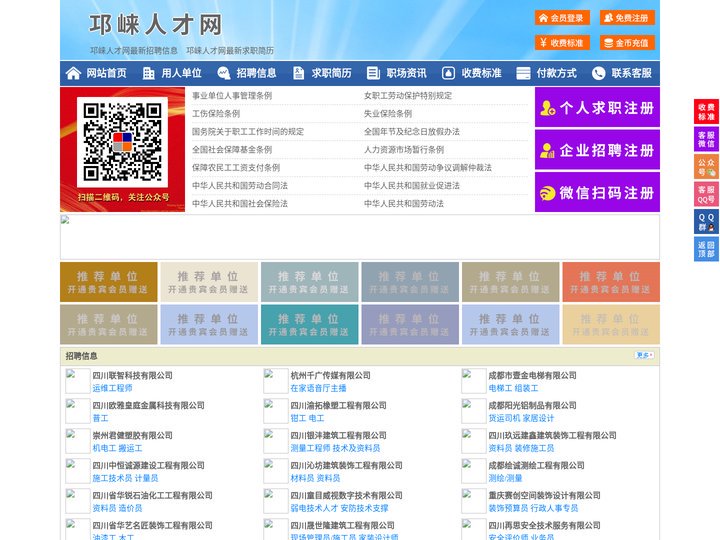Open 招聘信息 navigation item

point(256,73)
